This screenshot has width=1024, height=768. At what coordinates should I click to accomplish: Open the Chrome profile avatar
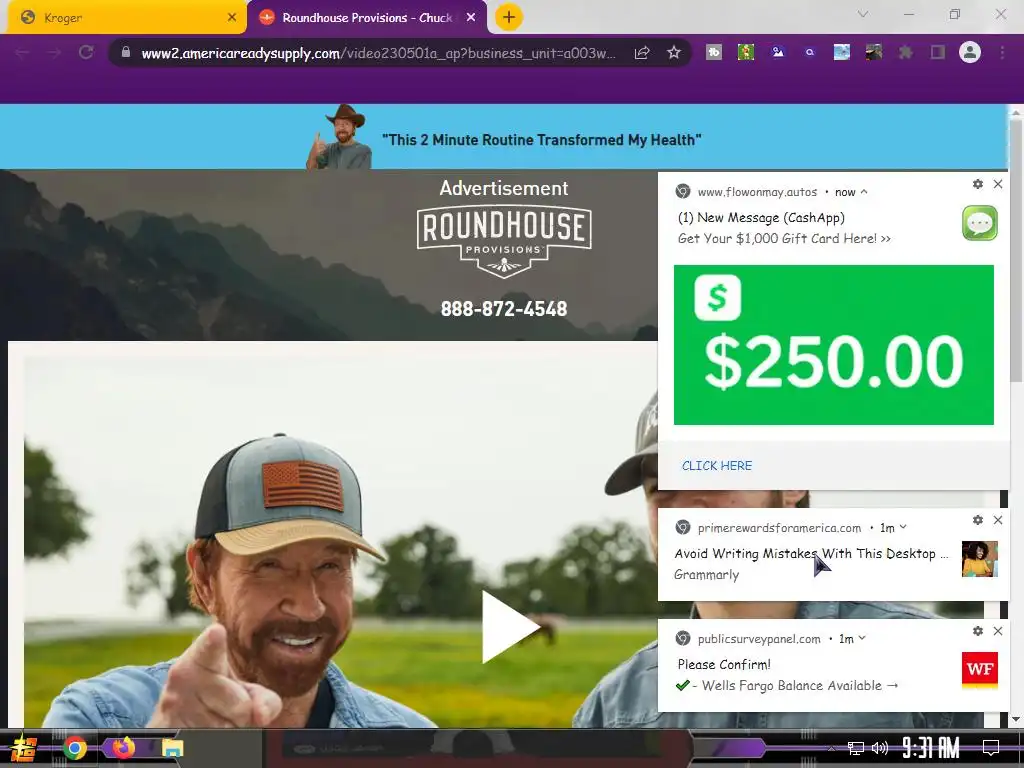[x=970, y=52]
